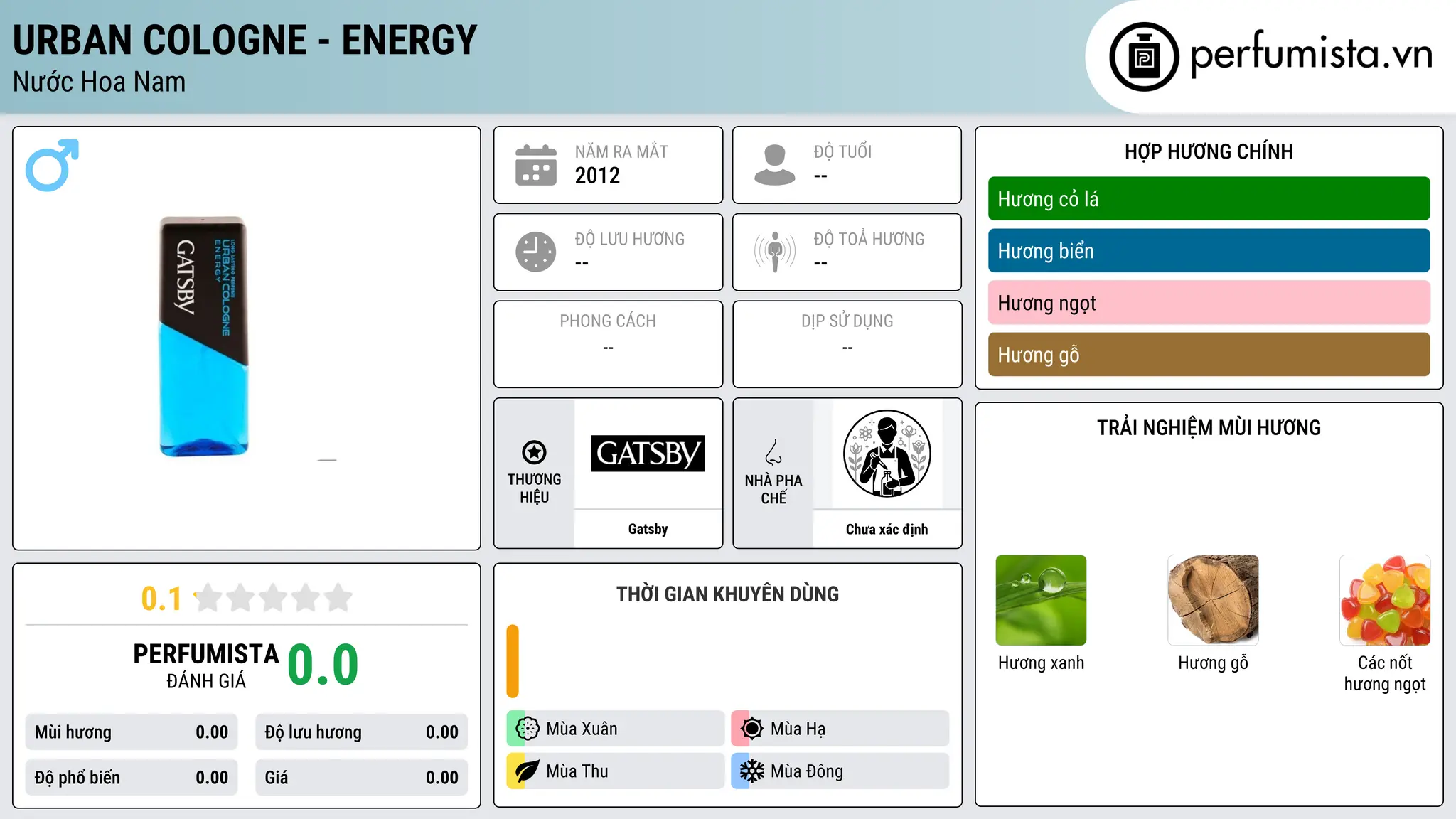This screenshot has height=819, width=1456.
Task: Click the release year 2012 value
Action: (597, 176)
